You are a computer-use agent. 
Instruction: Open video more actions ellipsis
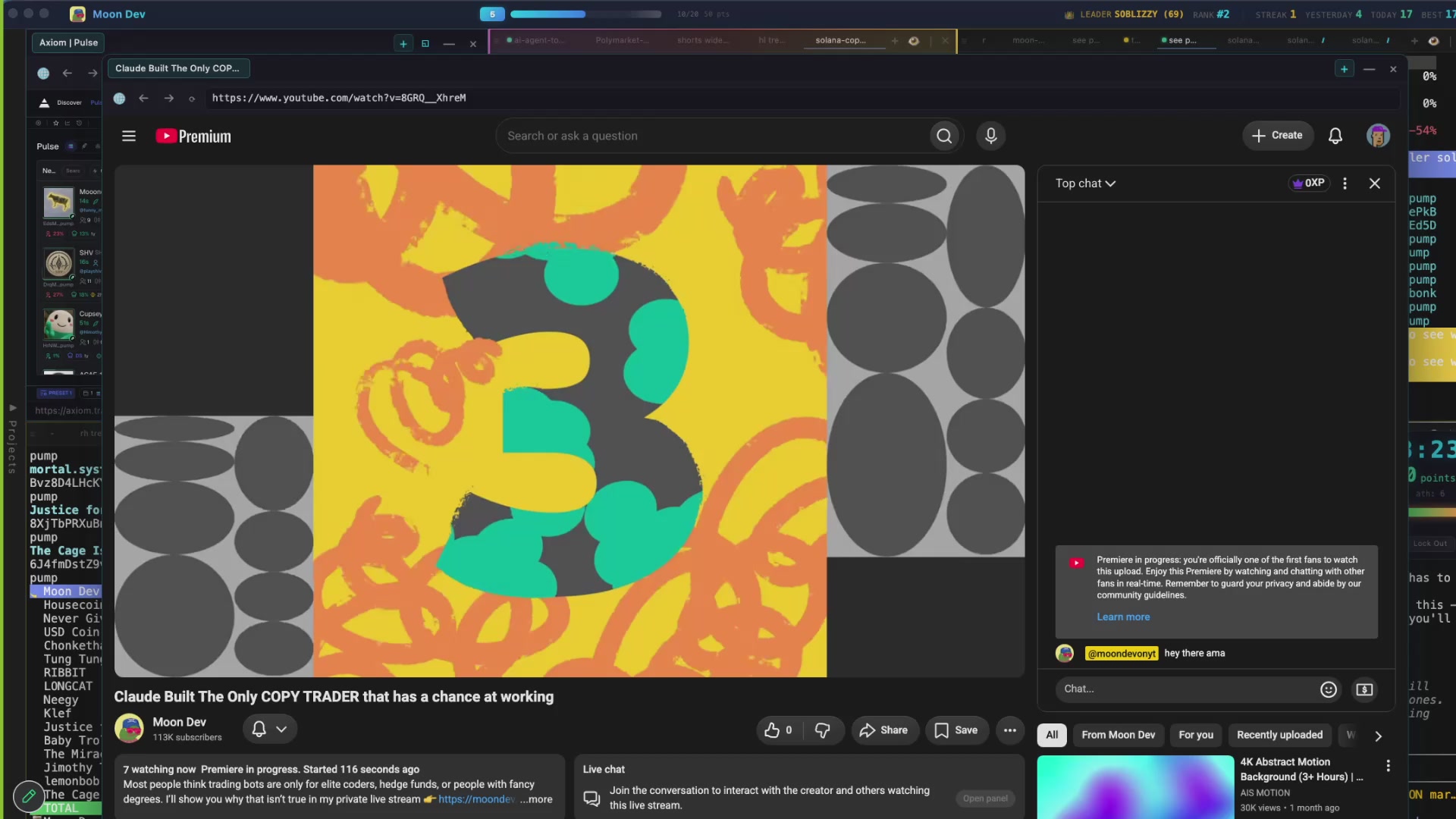[x=1010, y=730]
